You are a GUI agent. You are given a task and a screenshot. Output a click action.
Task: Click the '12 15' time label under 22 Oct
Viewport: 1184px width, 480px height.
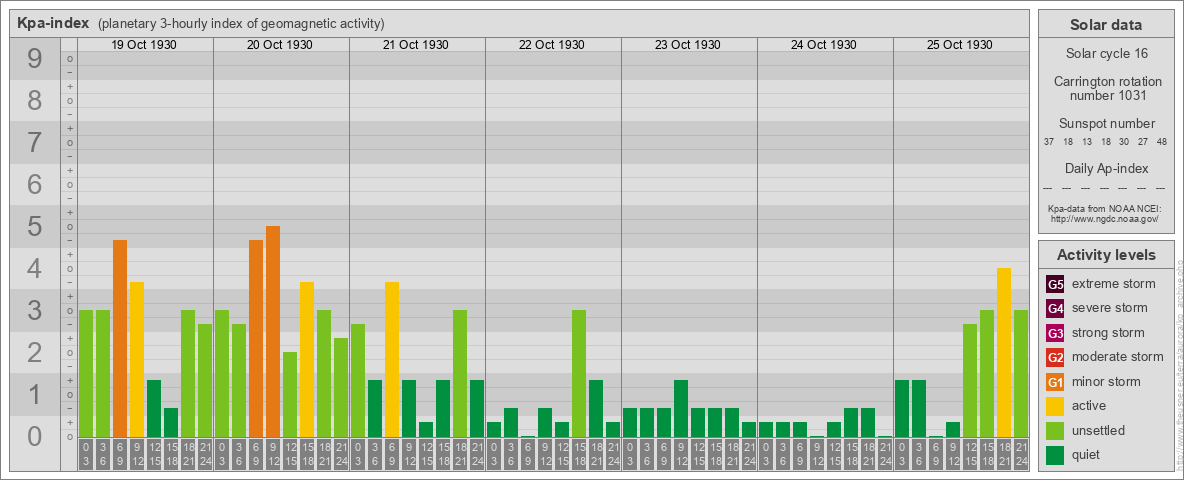point(562,455)
